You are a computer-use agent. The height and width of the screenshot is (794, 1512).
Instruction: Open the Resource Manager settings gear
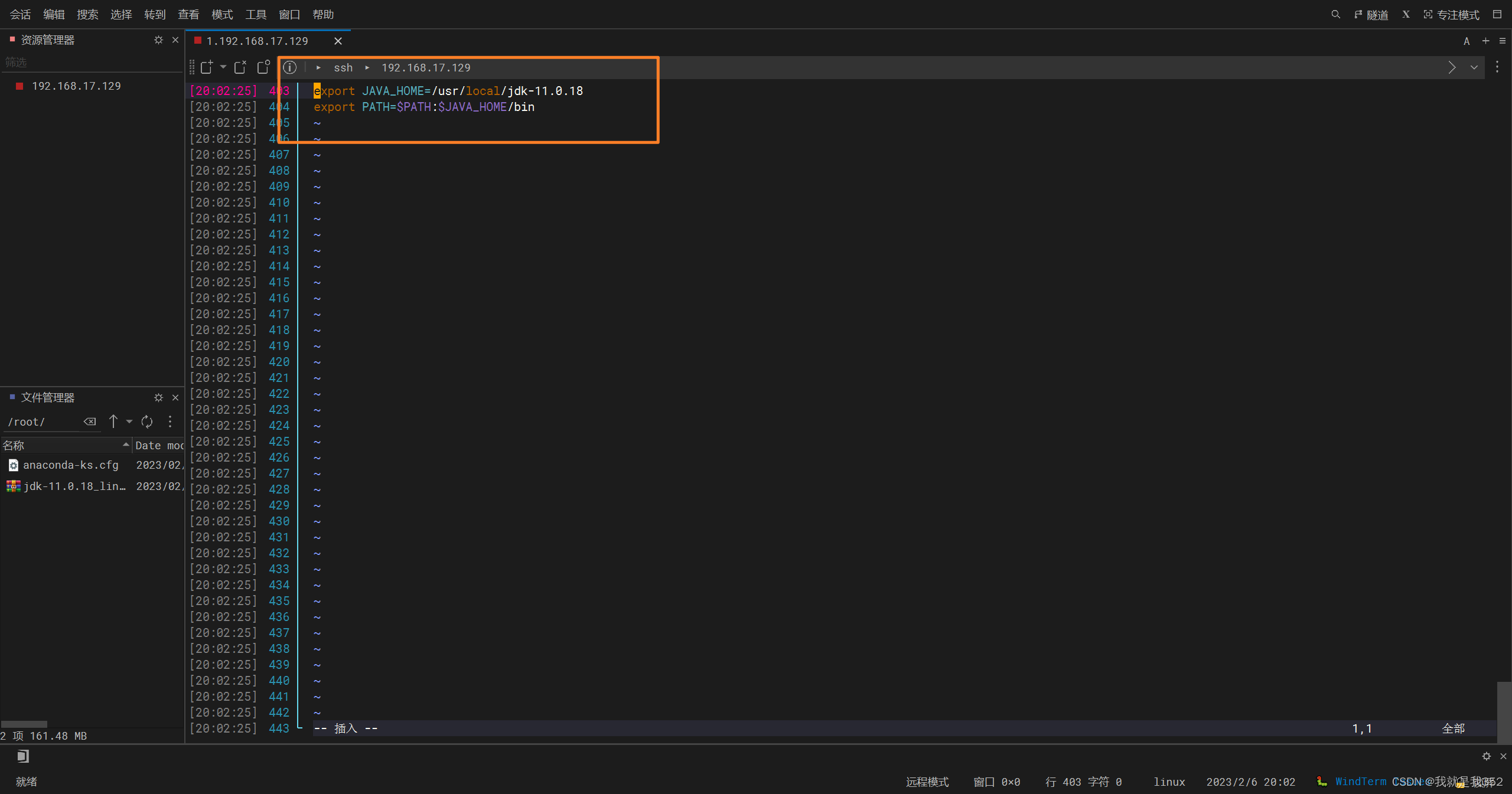(x=158, y=40)
